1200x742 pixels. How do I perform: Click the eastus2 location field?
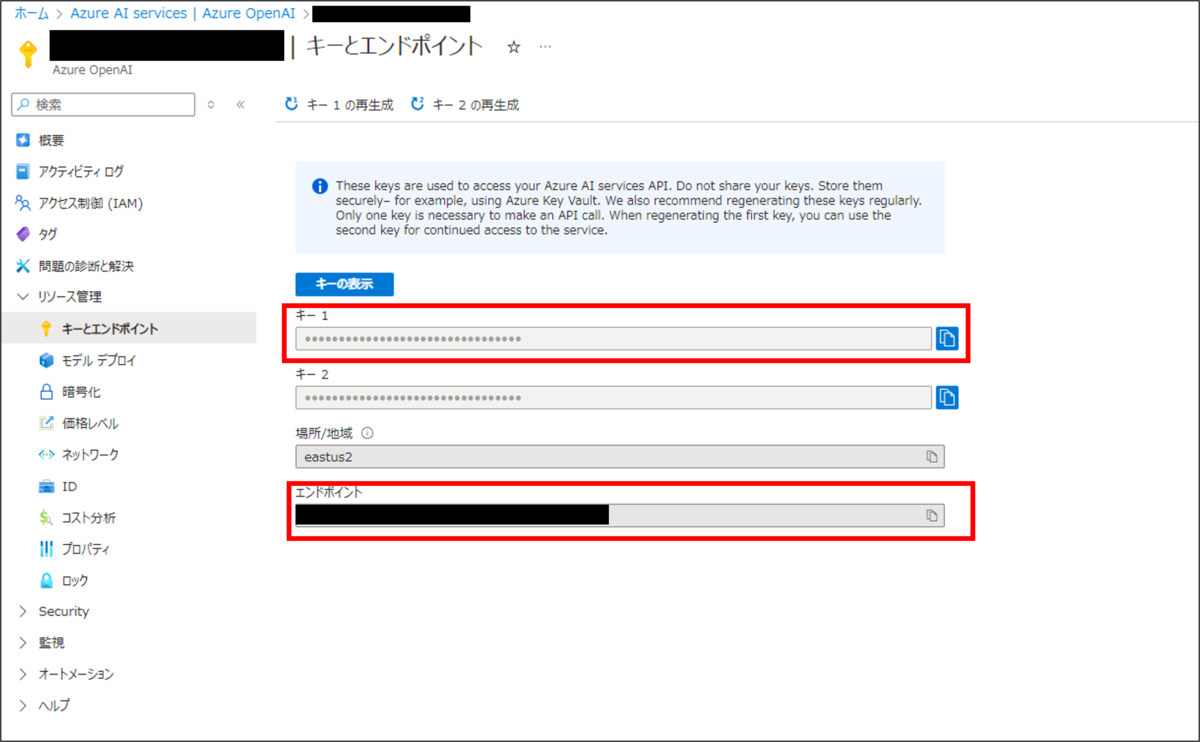620,456
